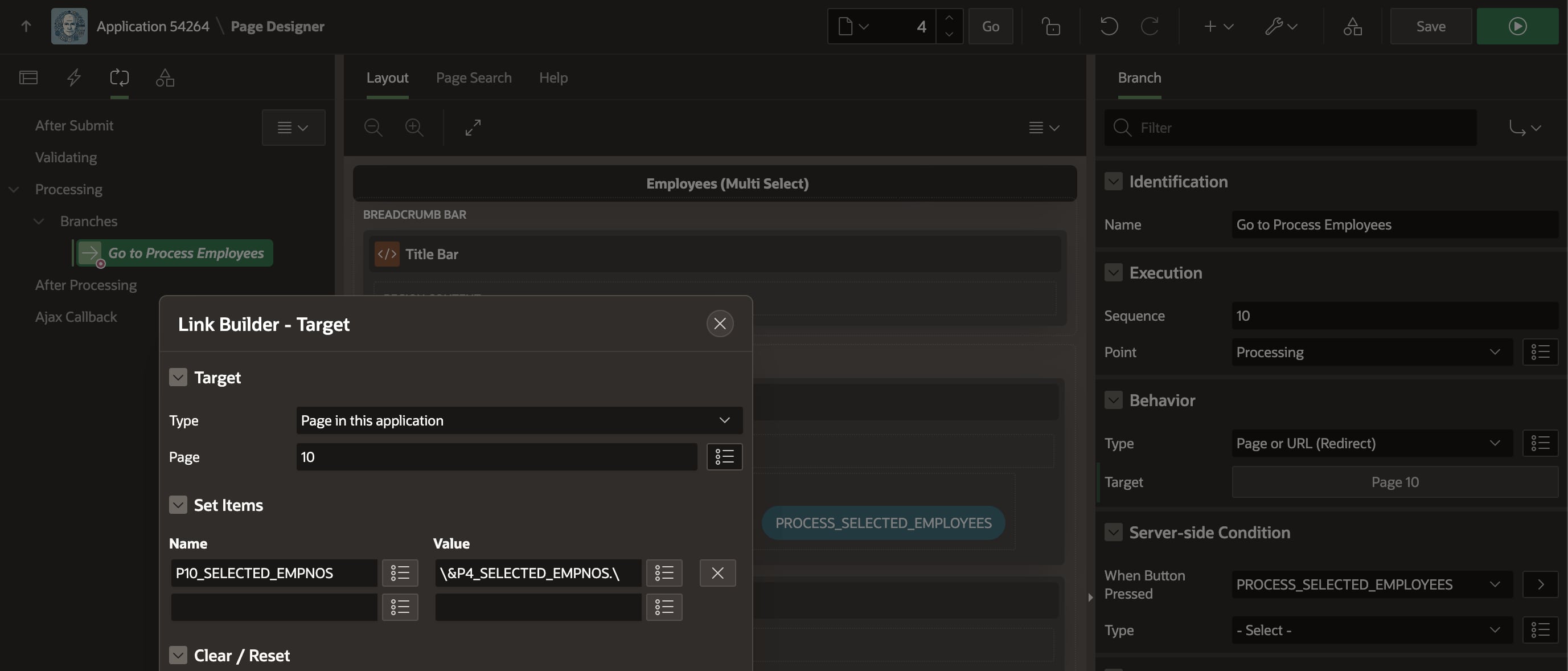Collapse the Set Items section
1568x671 pixels.
click(178, 505)
